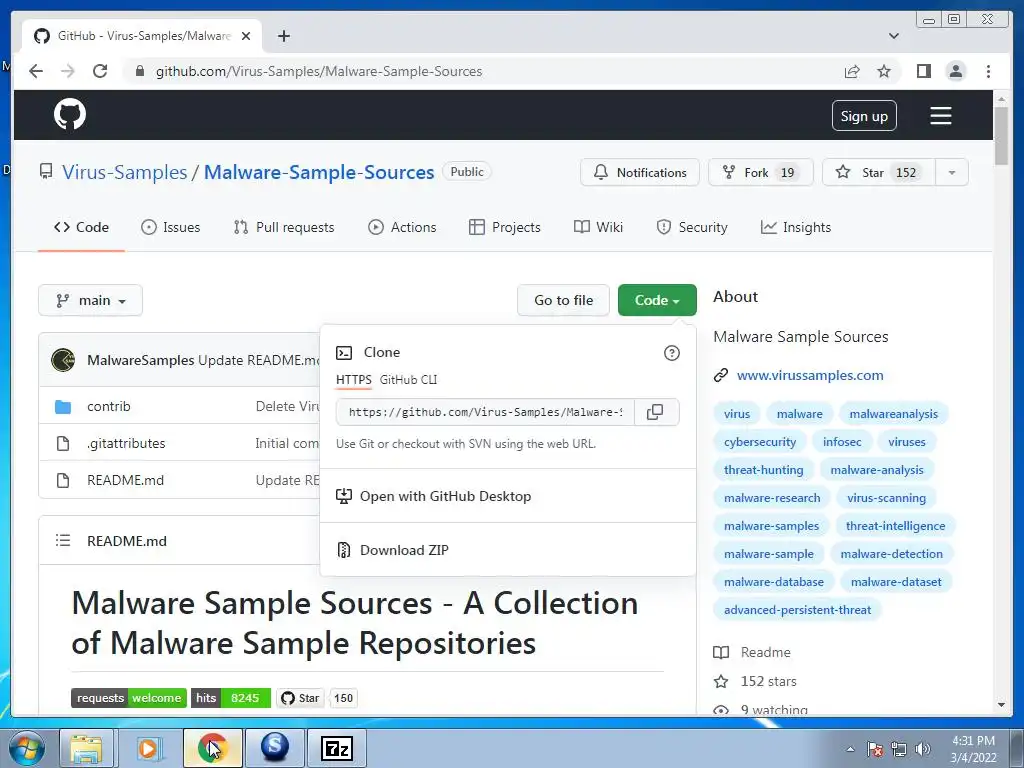Click the Fork button
Image resolution: width=1024 pixels, height=768 pixels.
point(761,172)
